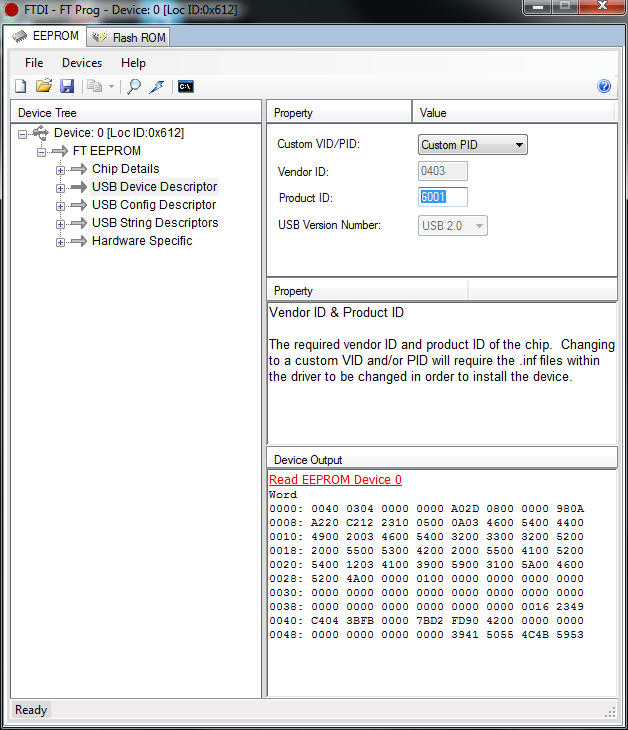The image size is (628, 730).
Task: Expand the Hardware Specific node
Action: (x=60, y=242)
